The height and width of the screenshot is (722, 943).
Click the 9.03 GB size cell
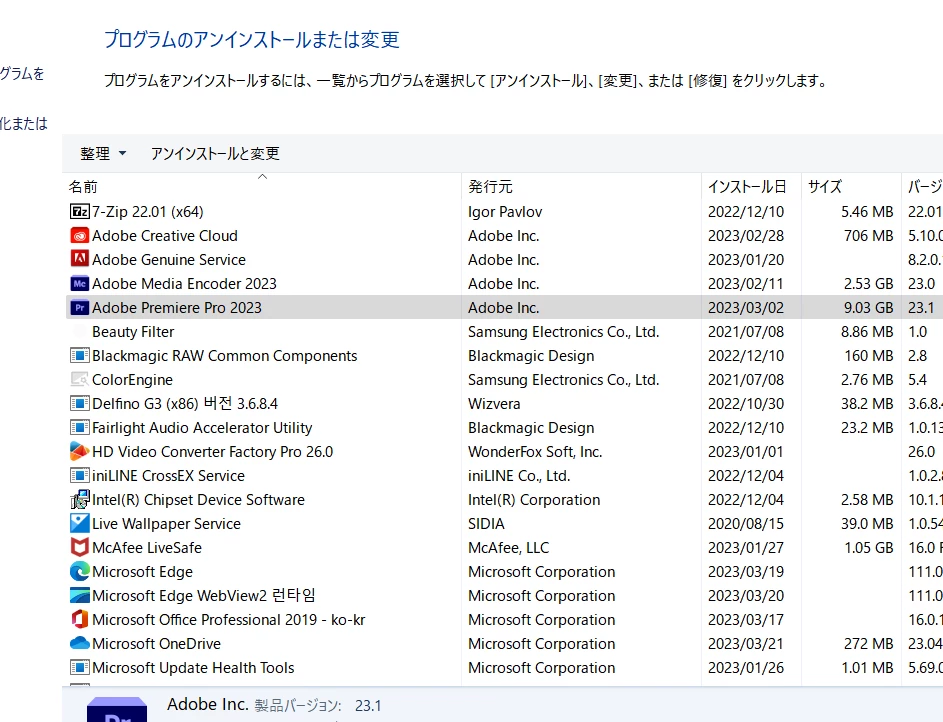[x=868, y=308]
